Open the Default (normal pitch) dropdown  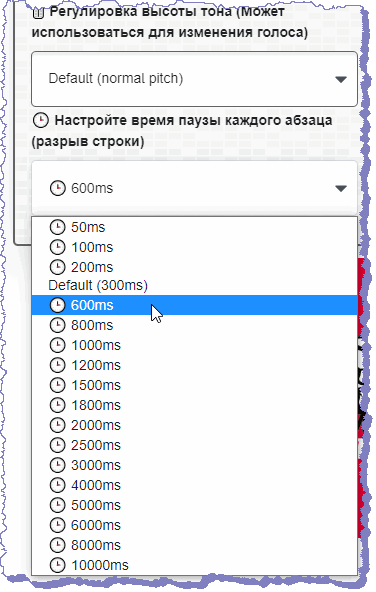click(194, 79)
